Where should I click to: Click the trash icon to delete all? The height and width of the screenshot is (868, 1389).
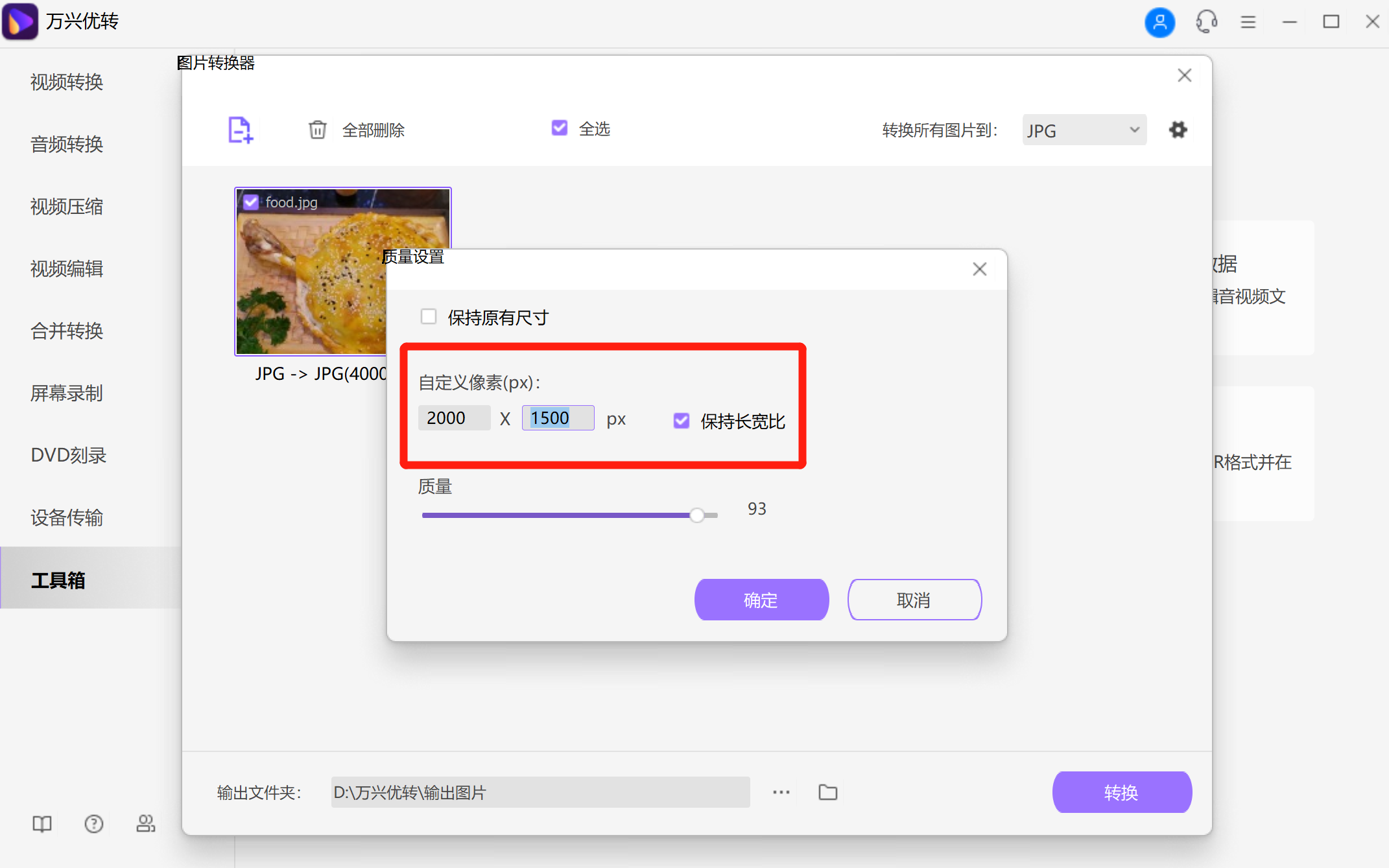coord(318,130)
